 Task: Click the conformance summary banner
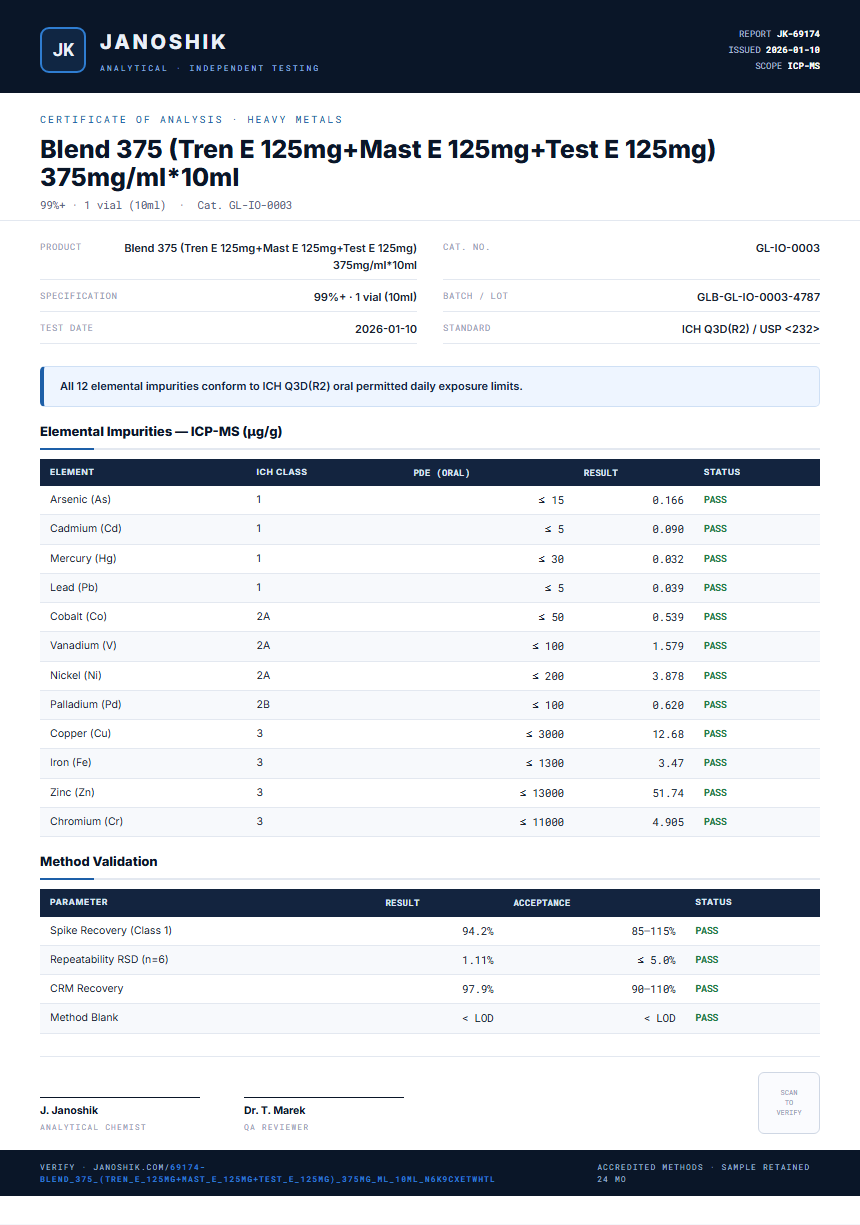[430, 386]
